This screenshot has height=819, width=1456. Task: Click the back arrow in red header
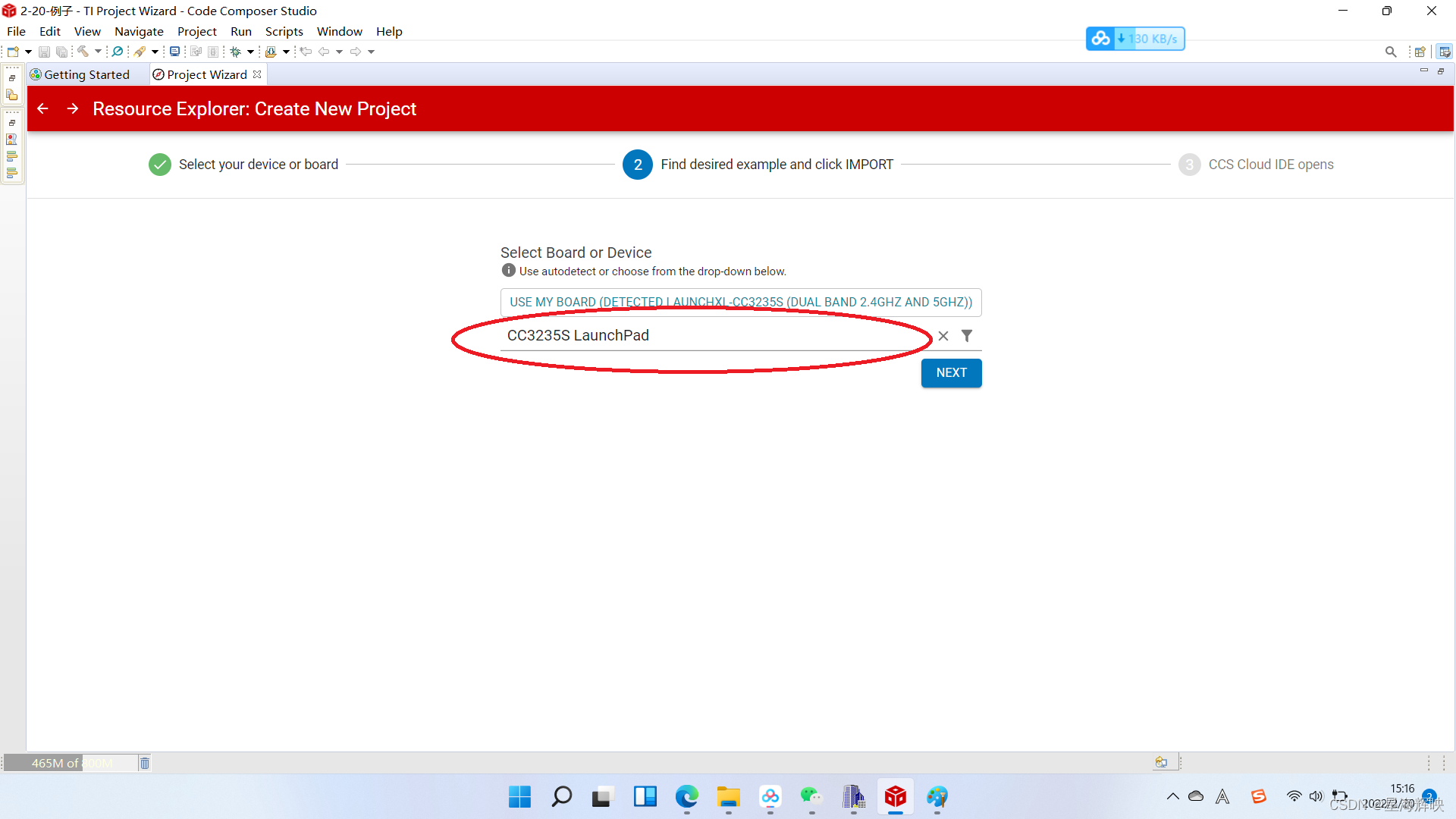coord(43,108)
